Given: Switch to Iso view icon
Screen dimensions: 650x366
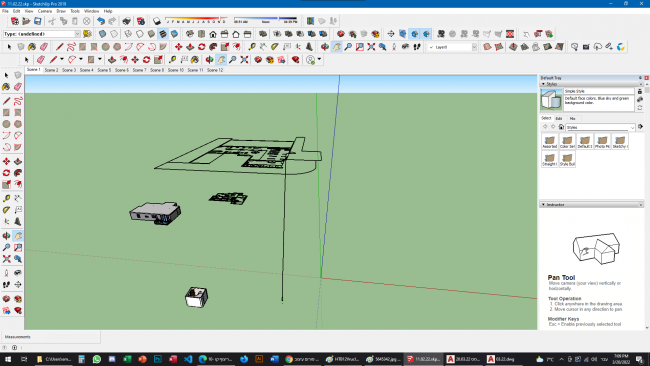Looking at the screenshot, I should pos(190,34).
